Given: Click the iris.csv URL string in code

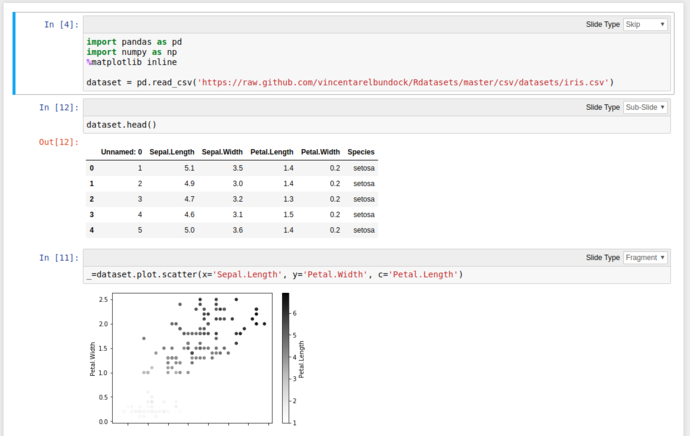Looking at the screenshot, I should (403, 82).
